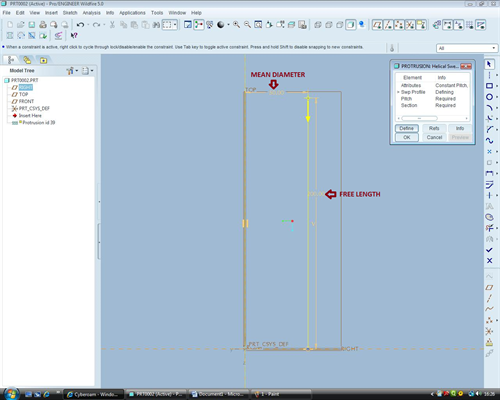
Task: Expand the Line tool flyout arrow
Action: [496, 75]
